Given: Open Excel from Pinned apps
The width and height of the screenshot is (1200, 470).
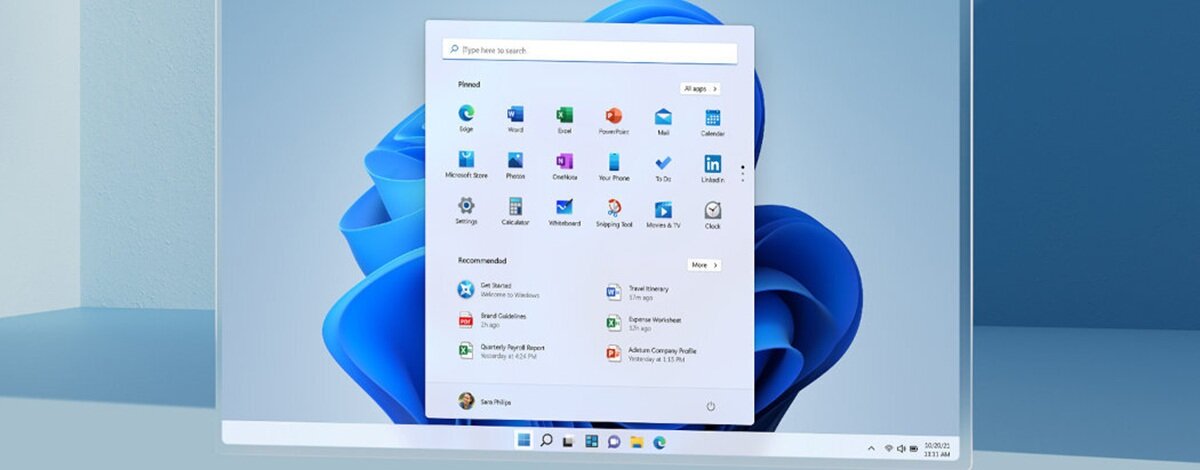Looking at the screenshot, I should 564,119.
